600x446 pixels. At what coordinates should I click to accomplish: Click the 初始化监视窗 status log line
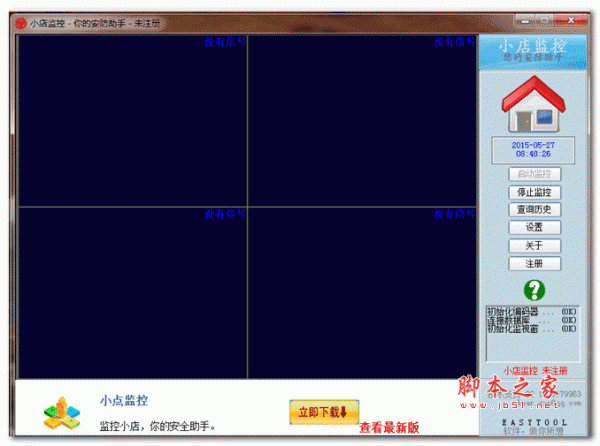(x=532, y=329)
